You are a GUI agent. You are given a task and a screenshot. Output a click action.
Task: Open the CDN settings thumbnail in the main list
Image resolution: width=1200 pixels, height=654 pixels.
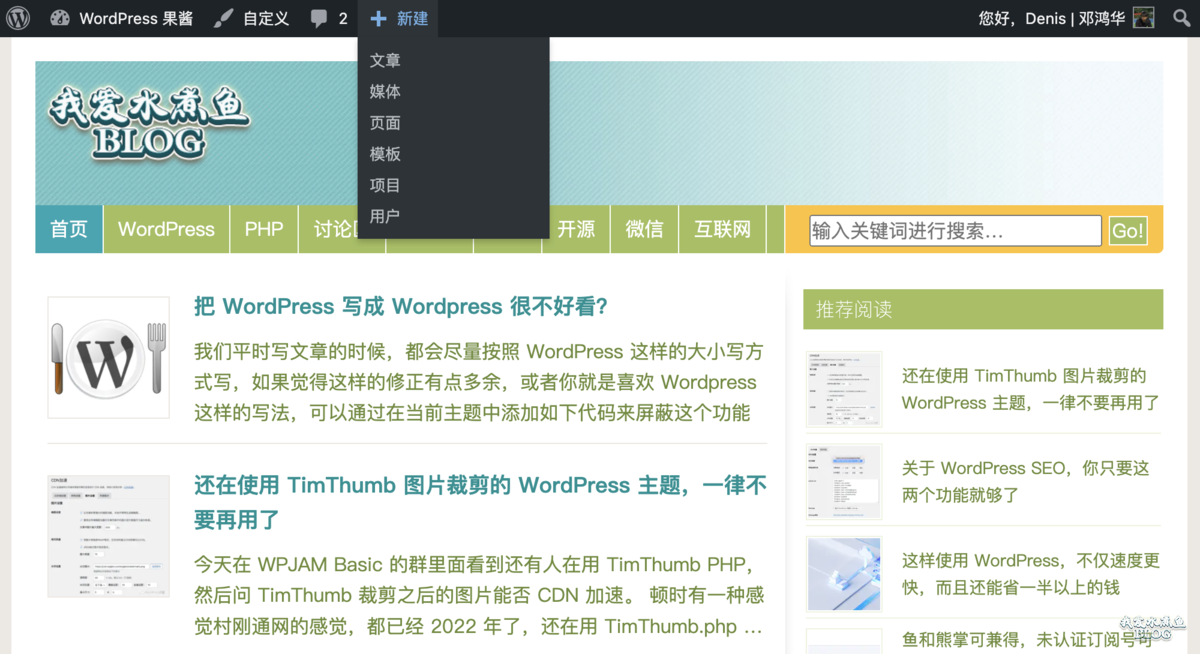[x=108, y=535]
